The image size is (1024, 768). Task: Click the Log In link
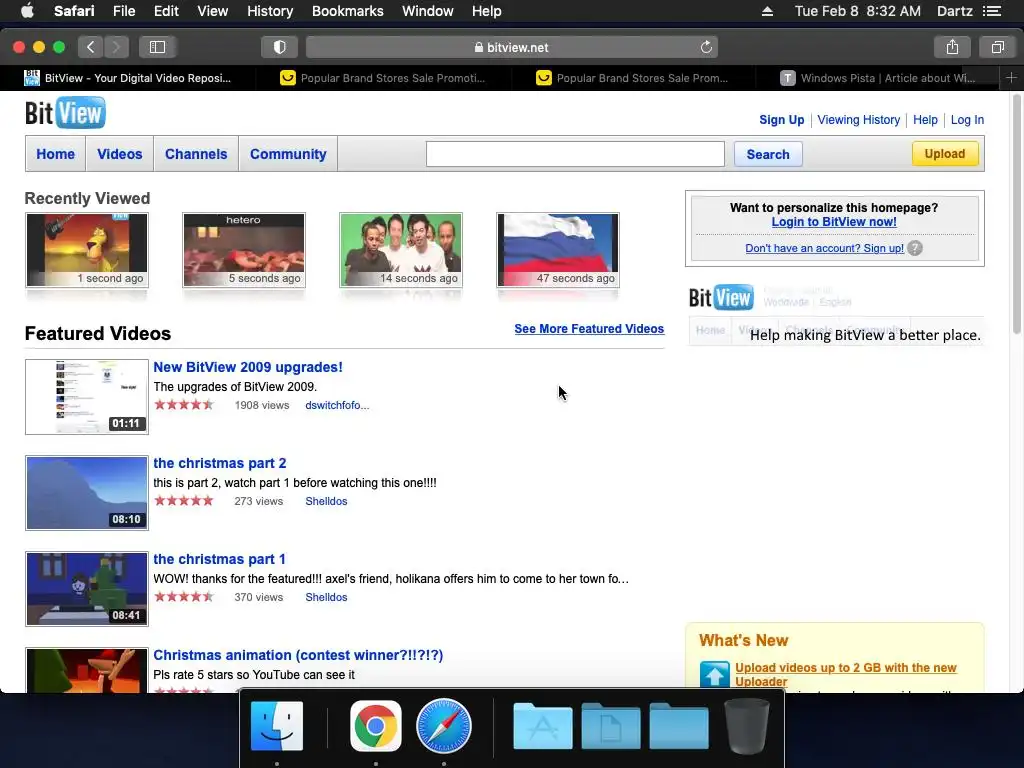[967, 120]
